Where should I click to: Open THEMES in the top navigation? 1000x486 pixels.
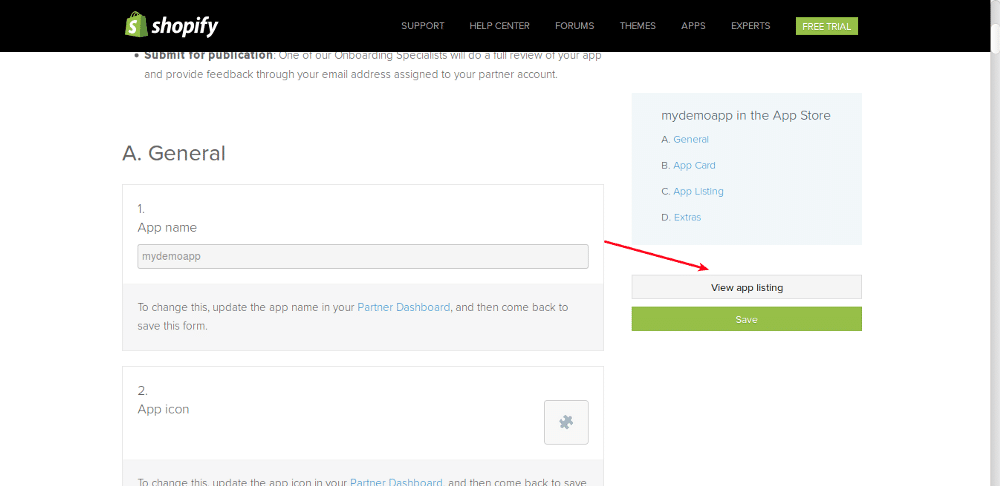(638, 26)
